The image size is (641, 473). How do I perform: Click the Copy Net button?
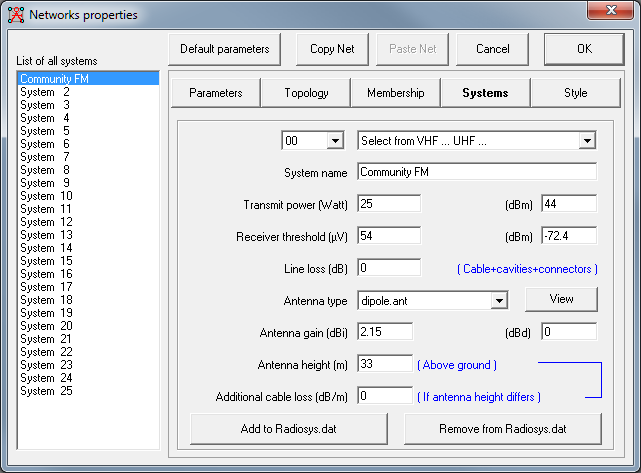[x=332, y=49]
